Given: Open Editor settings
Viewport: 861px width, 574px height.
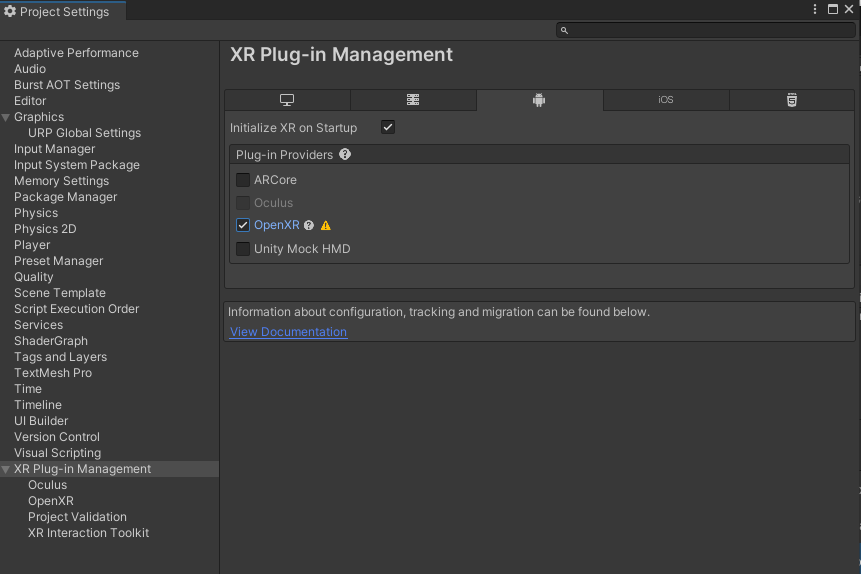Looking at the screenshot, I should tap(30, 101).
